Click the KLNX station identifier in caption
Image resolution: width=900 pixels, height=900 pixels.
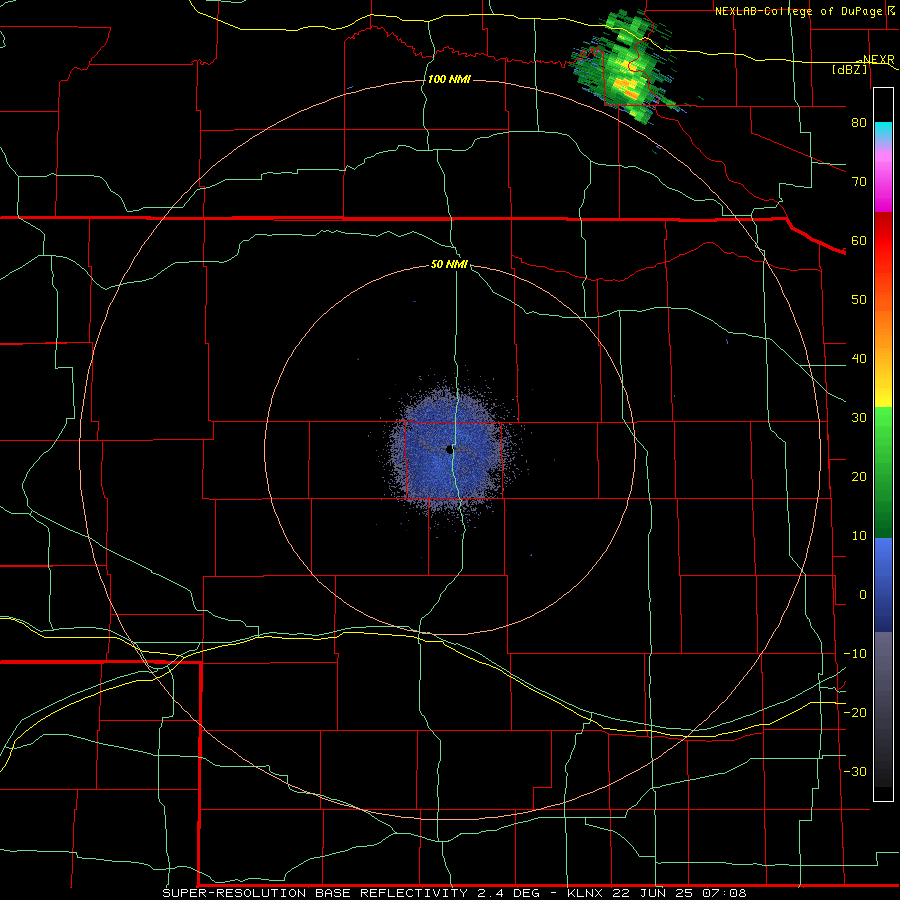[585, 893]
